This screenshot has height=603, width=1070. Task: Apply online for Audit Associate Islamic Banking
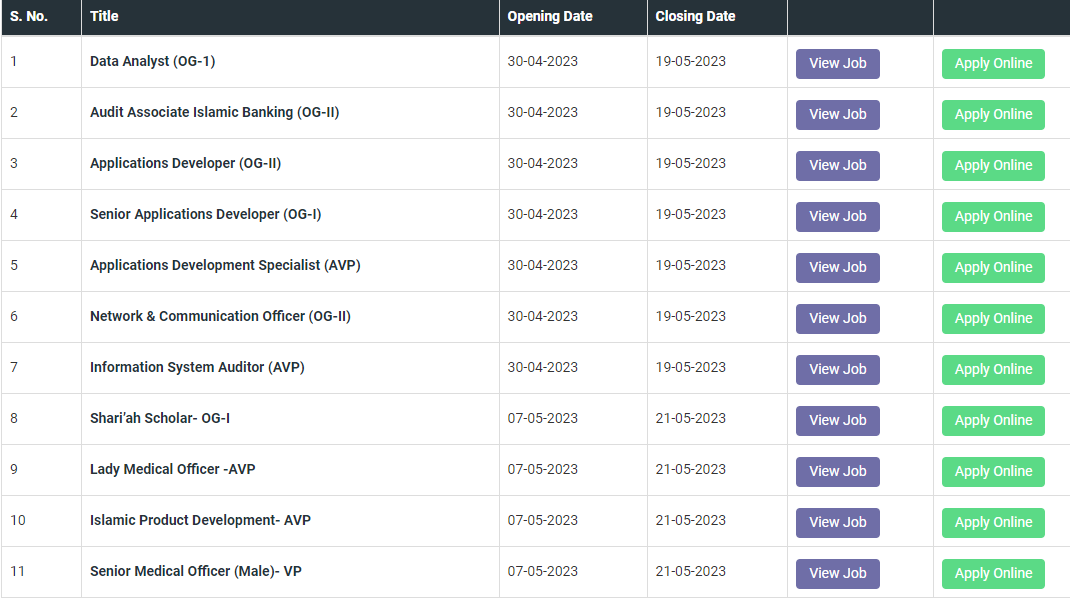[993, 115]
